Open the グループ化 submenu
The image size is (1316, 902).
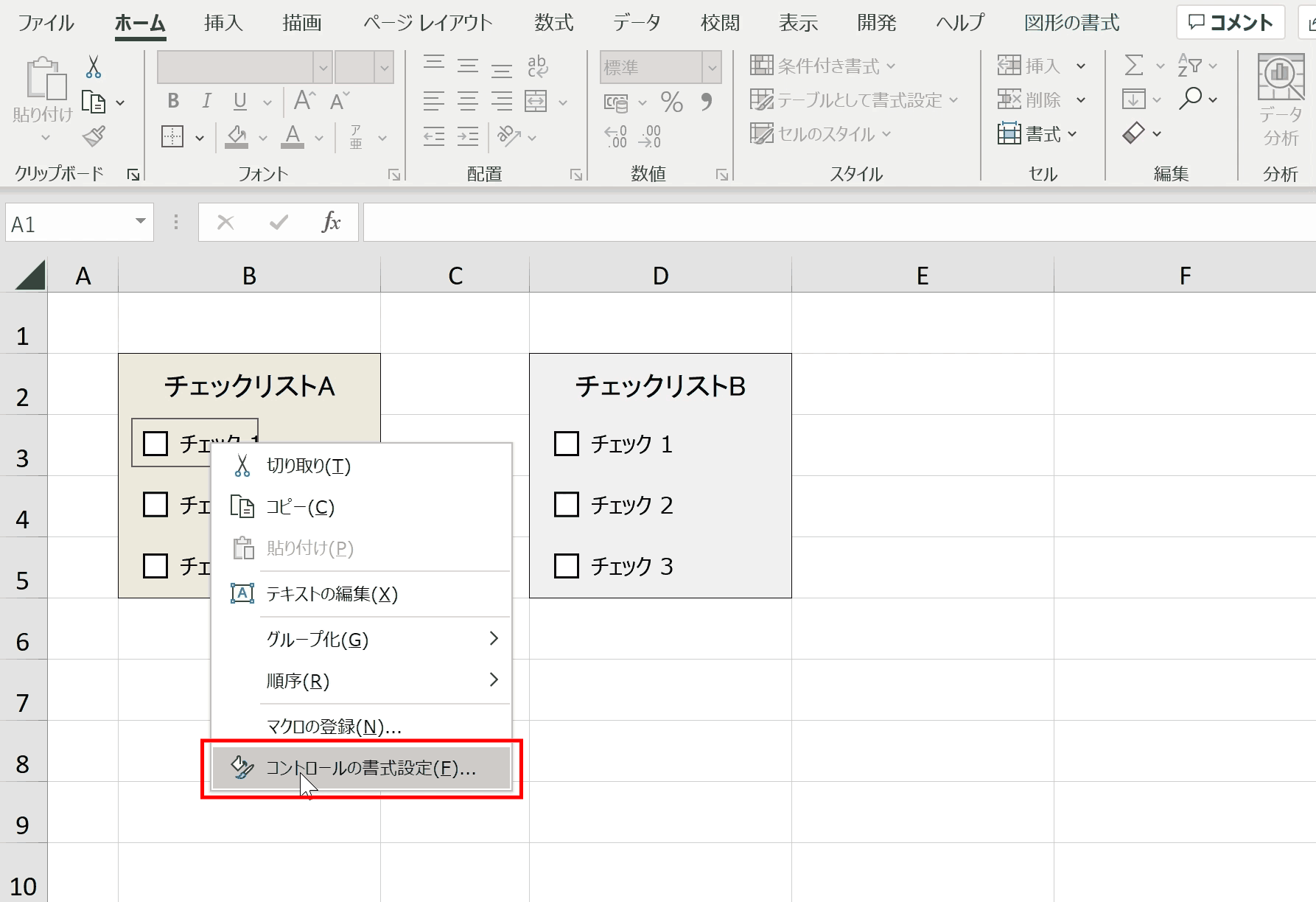click(x=361, y=639)
